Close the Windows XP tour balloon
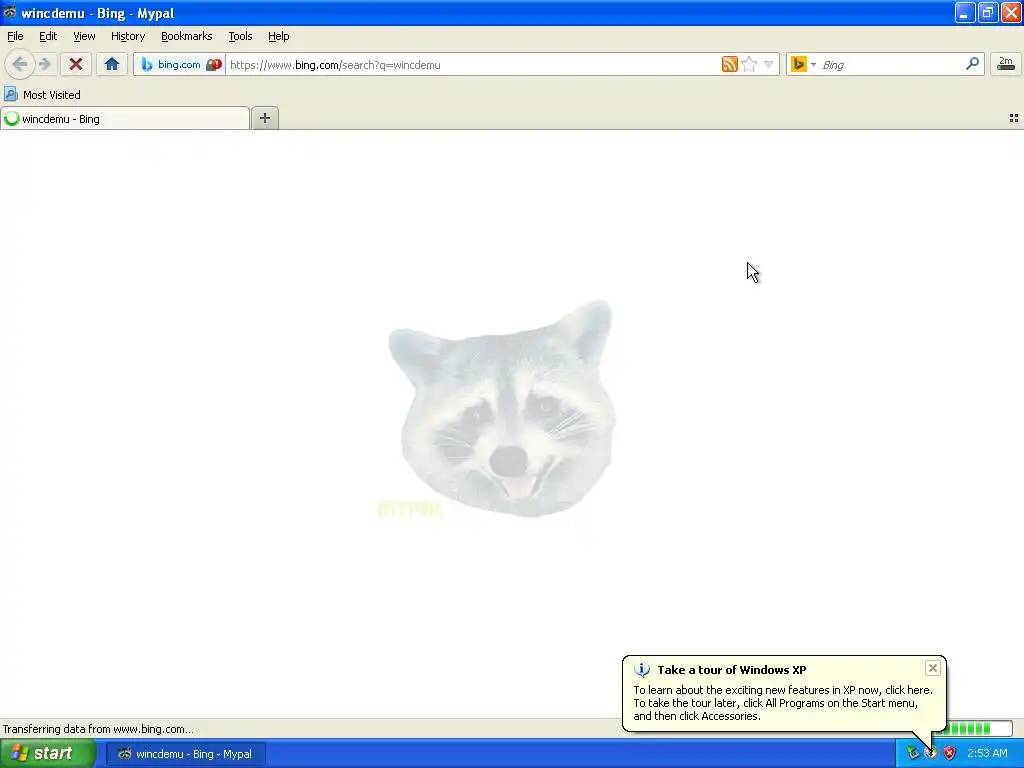The image size is (1024, 768). pos(933,667)
